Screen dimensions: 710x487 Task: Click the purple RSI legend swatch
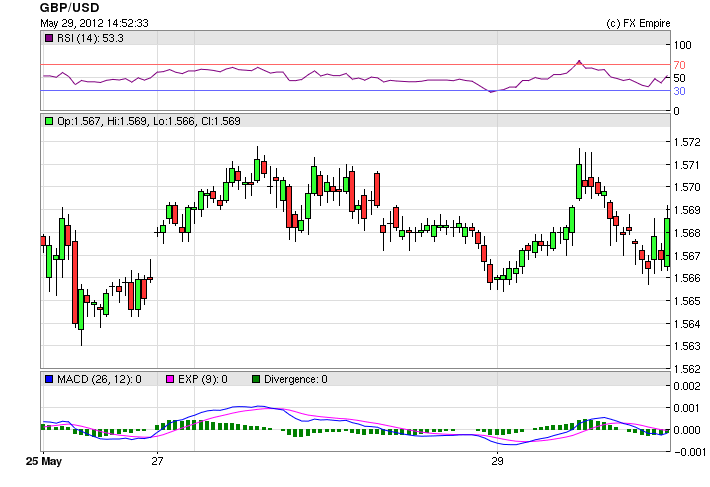[49, 38]
